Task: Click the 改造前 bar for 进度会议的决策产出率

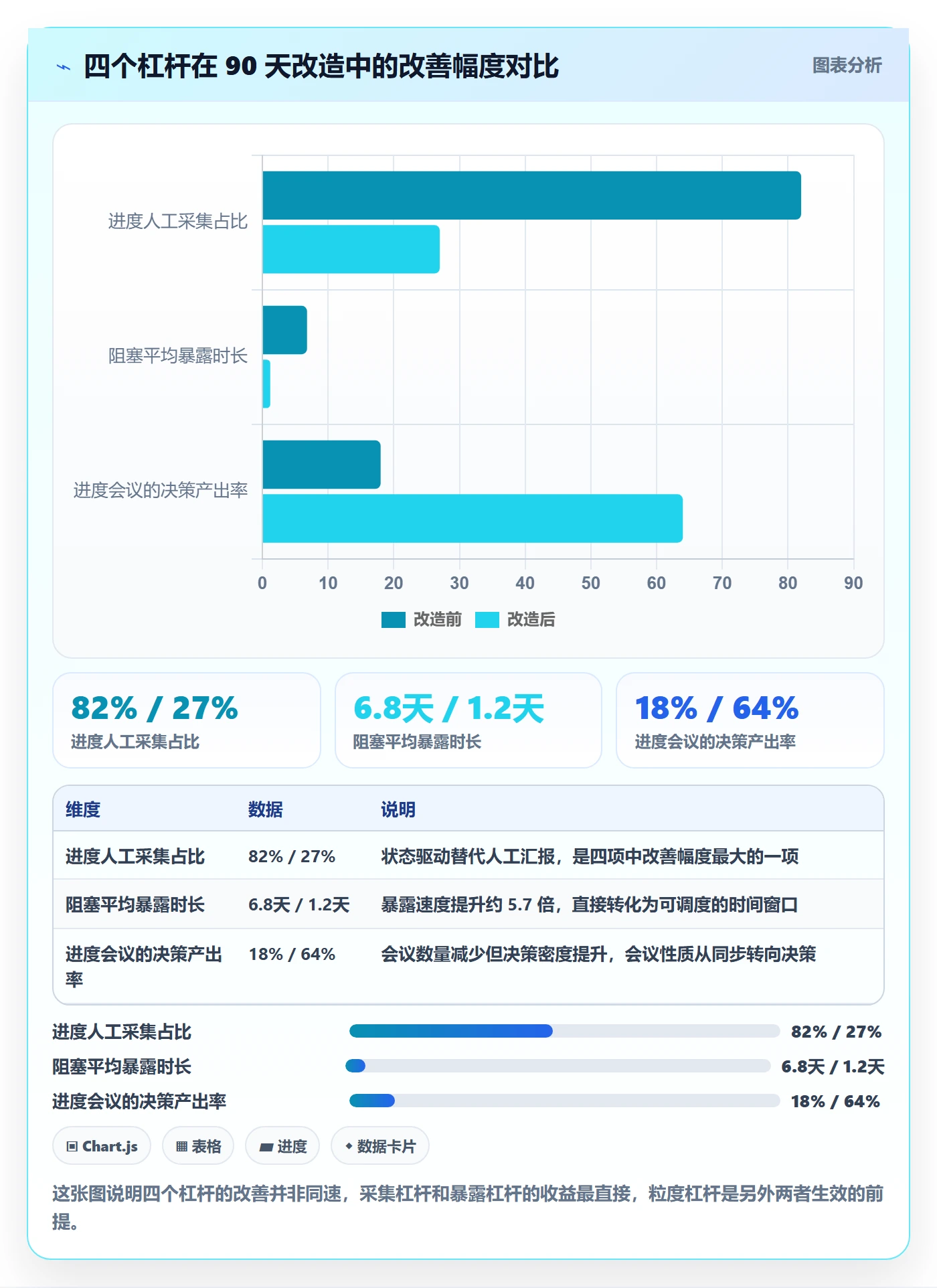Action: [x=321, y=465]
